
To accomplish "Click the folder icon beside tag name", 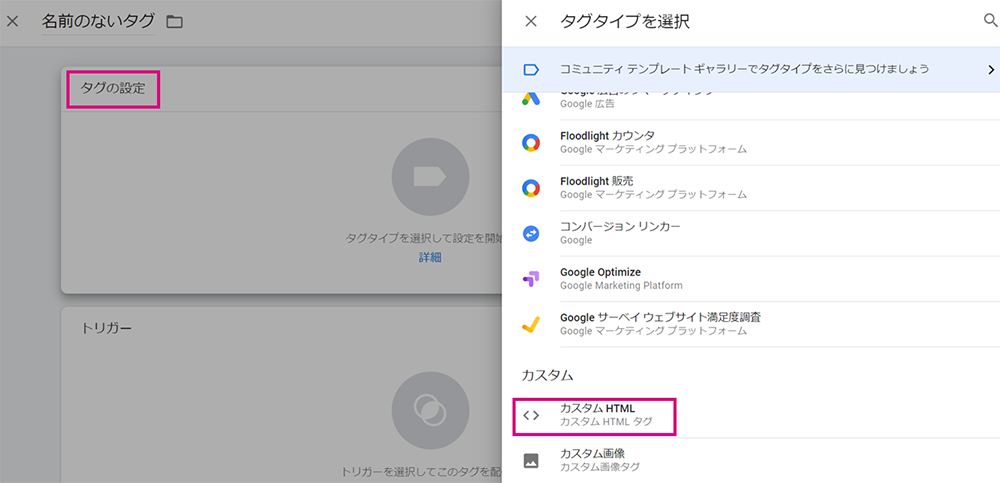I will [174, 22].
